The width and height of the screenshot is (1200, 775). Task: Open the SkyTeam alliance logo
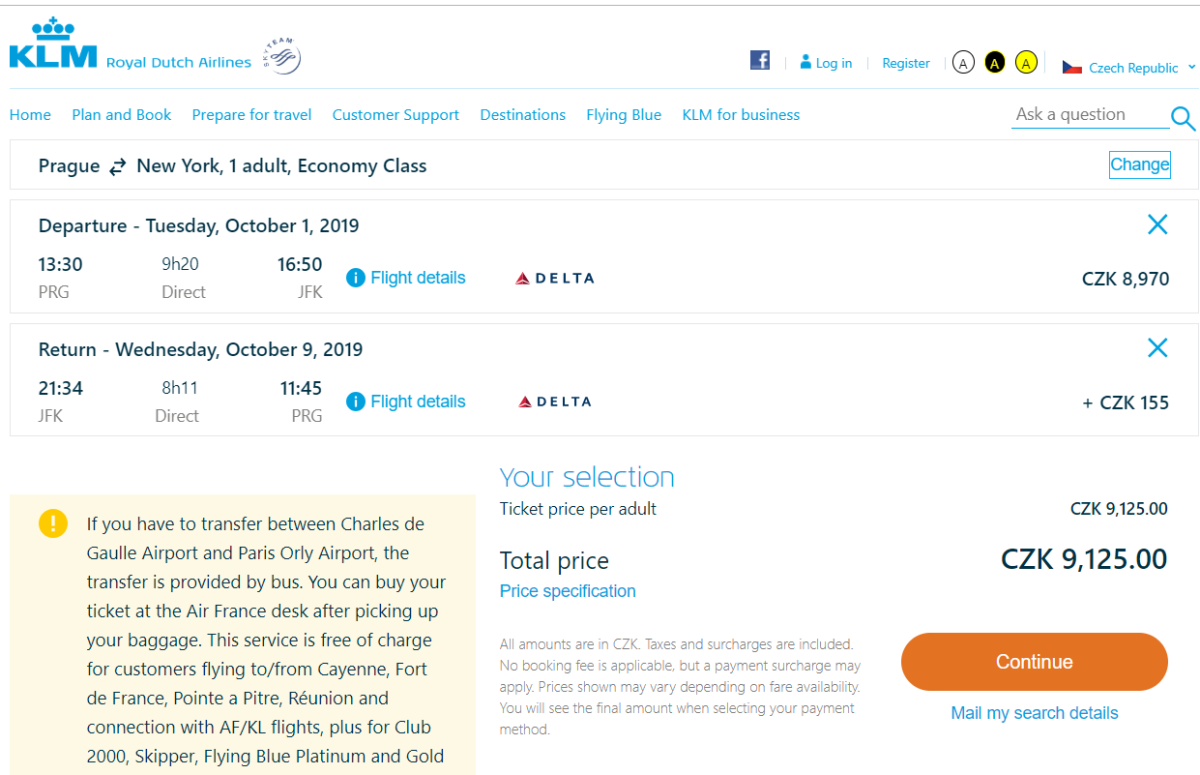click(x=282, y=56)
